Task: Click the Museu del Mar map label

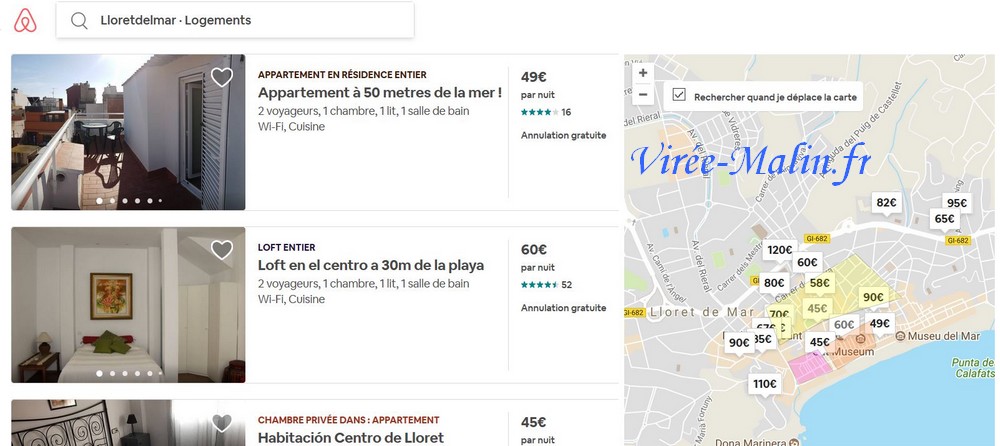Action: coord(943,336)
